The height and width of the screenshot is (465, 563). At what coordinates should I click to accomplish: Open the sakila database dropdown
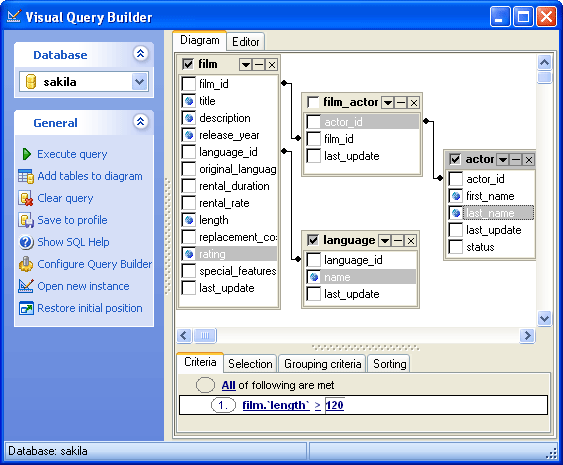pos(139,82)
